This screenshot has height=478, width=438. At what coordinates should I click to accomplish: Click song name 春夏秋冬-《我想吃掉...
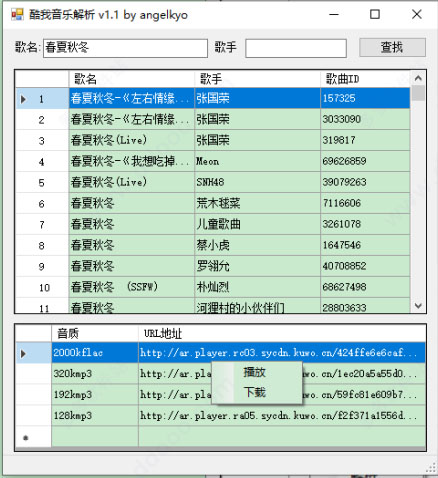(x=132, y=161)
